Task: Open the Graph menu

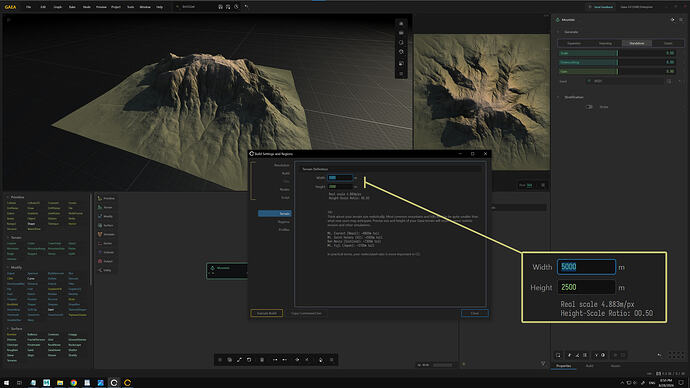Action: [58, 7]
